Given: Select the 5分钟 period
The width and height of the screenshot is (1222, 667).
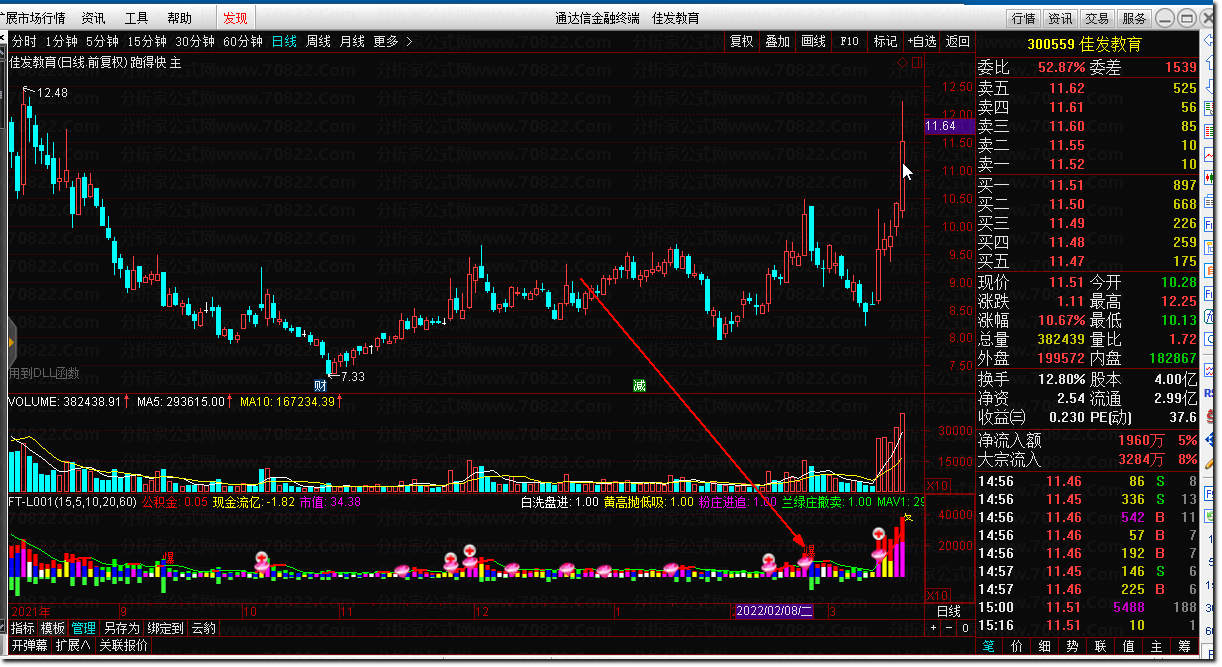Looking at the screenshot, I should point(102,41).
